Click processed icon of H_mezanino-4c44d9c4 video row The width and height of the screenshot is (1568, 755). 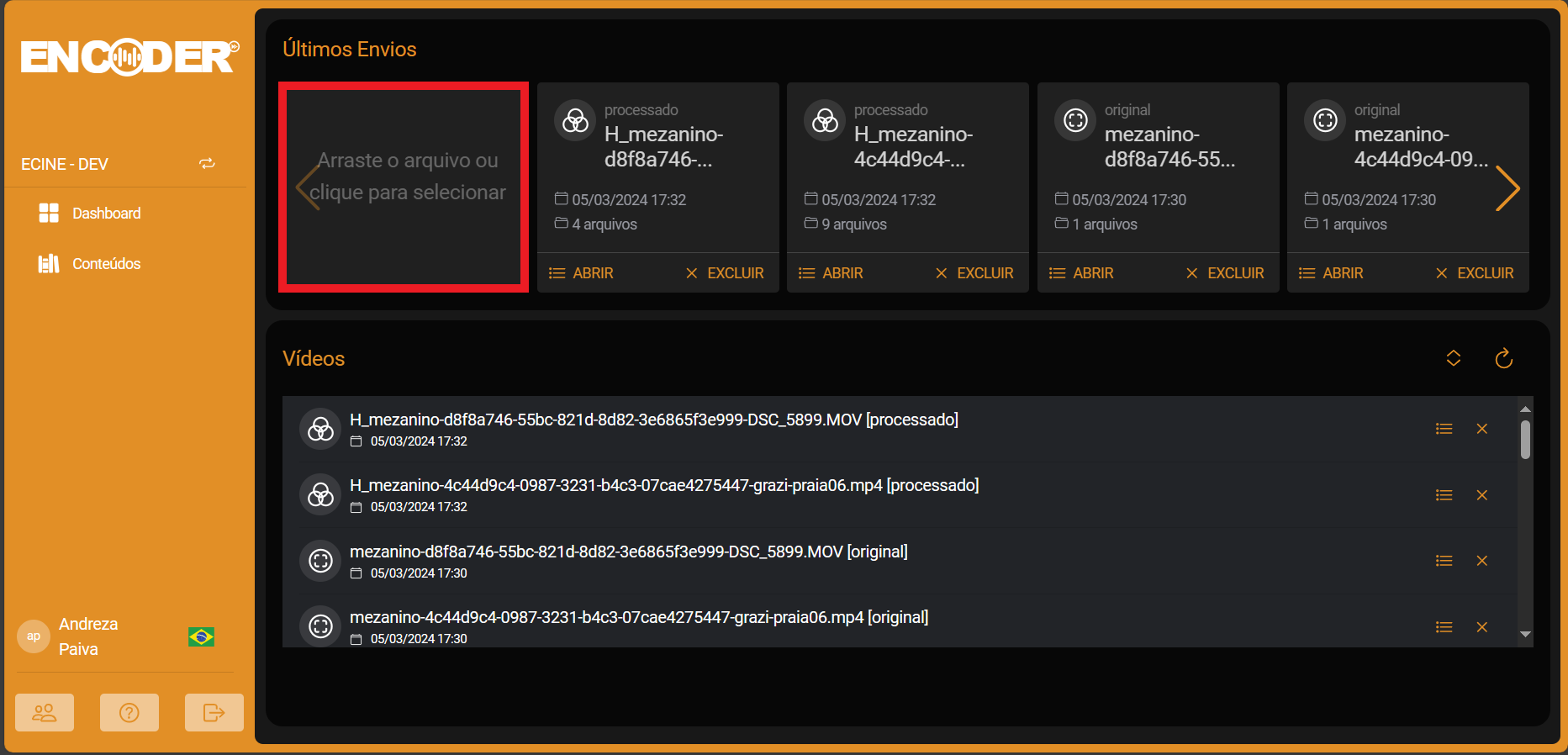tap(320, 495)
